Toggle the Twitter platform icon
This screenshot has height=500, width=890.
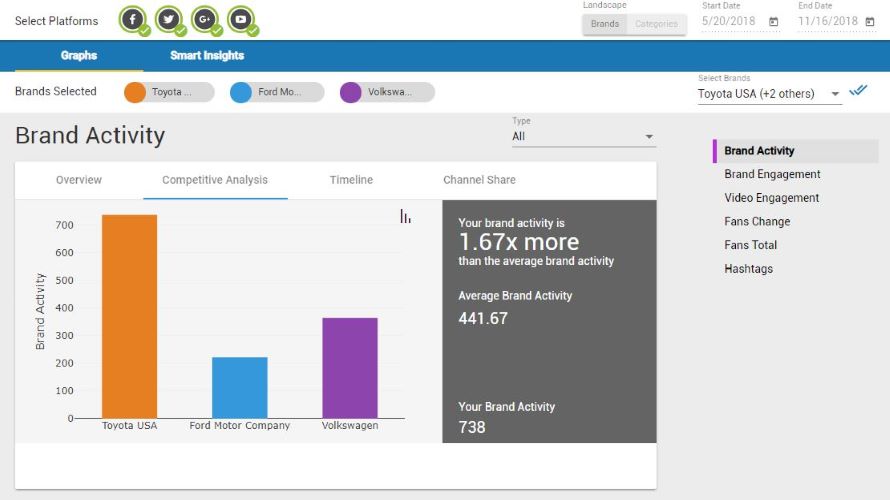169,20
